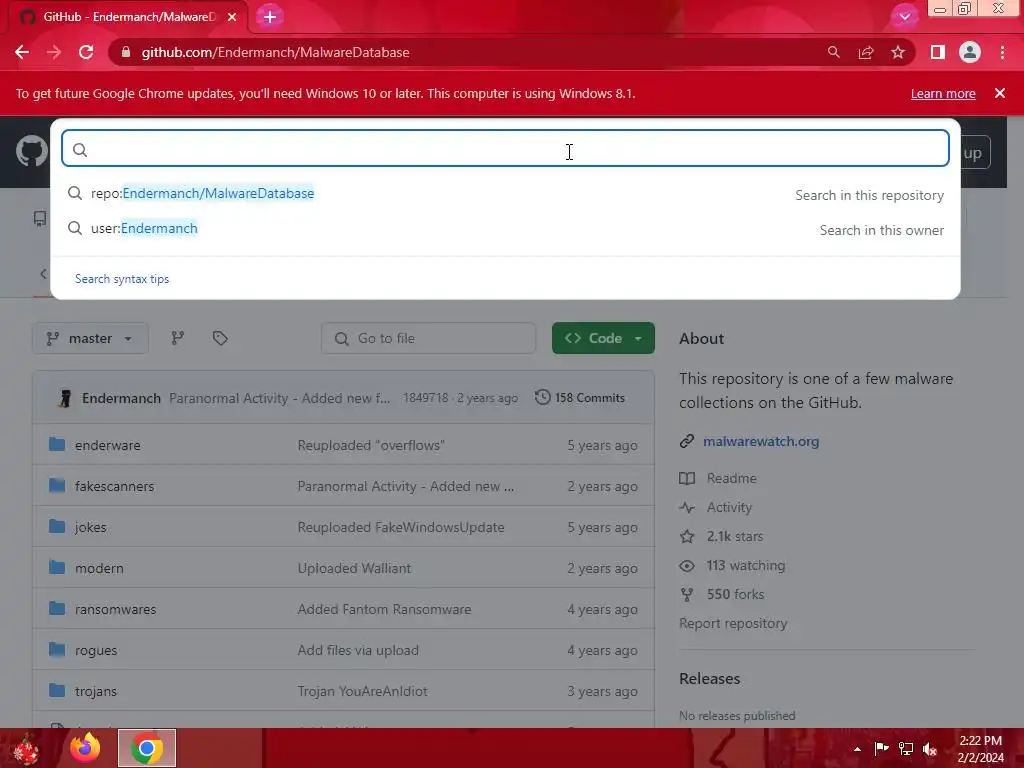
Task: Select user:Endermanch search suggestion
Action: tap(505, 229)
